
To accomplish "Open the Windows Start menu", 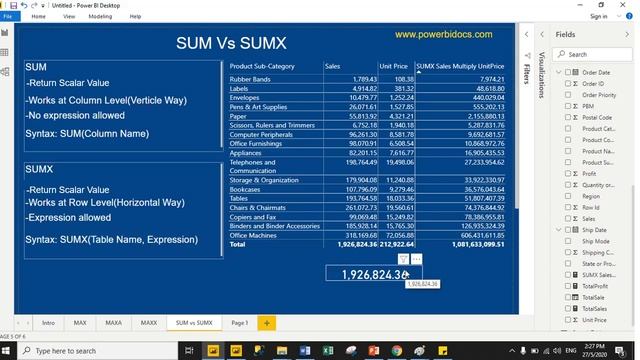I will click(6, 351).
